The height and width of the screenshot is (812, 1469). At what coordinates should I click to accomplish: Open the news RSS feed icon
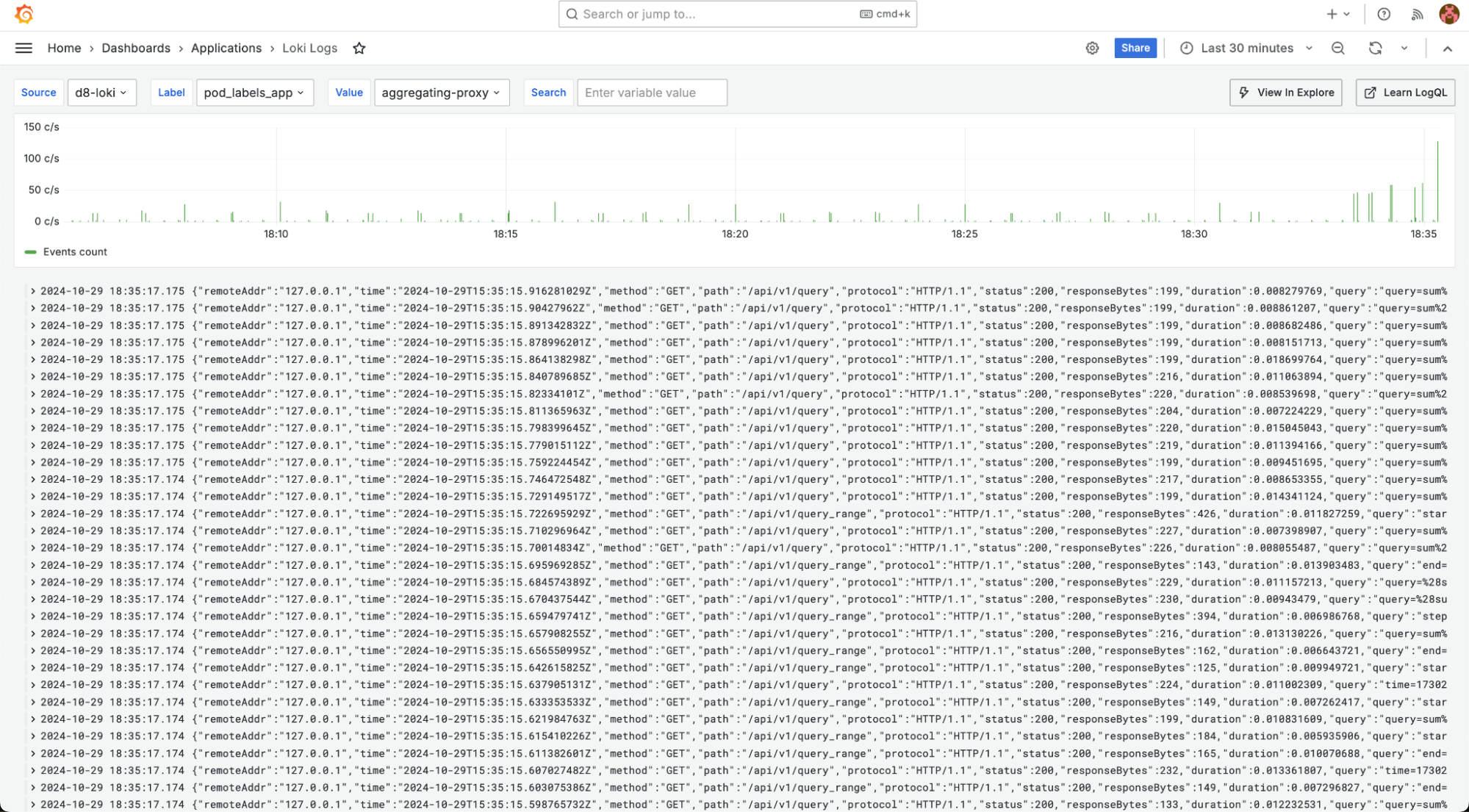coord(1417,14)
